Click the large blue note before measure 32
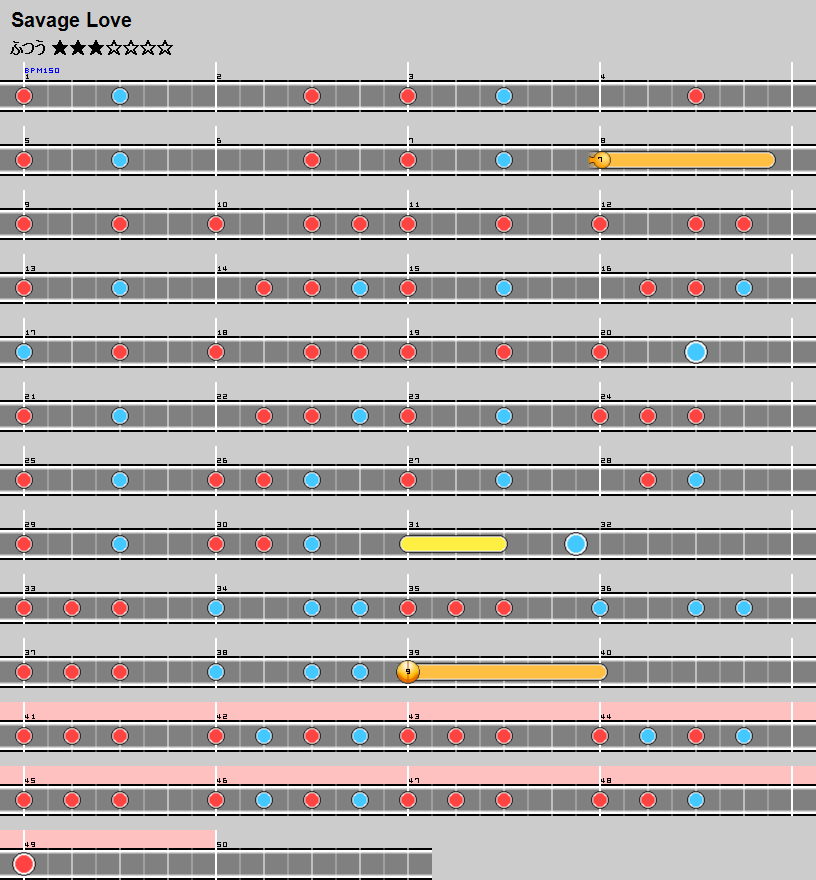The image size is (816, 880). 576,544
